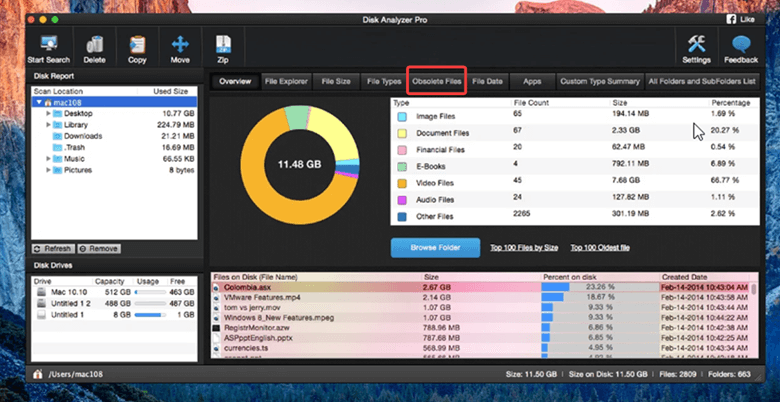The width and height of the screenshot is (780, 402).
Task: Open the Custom Type Summary tab
Action: [600, 82]
